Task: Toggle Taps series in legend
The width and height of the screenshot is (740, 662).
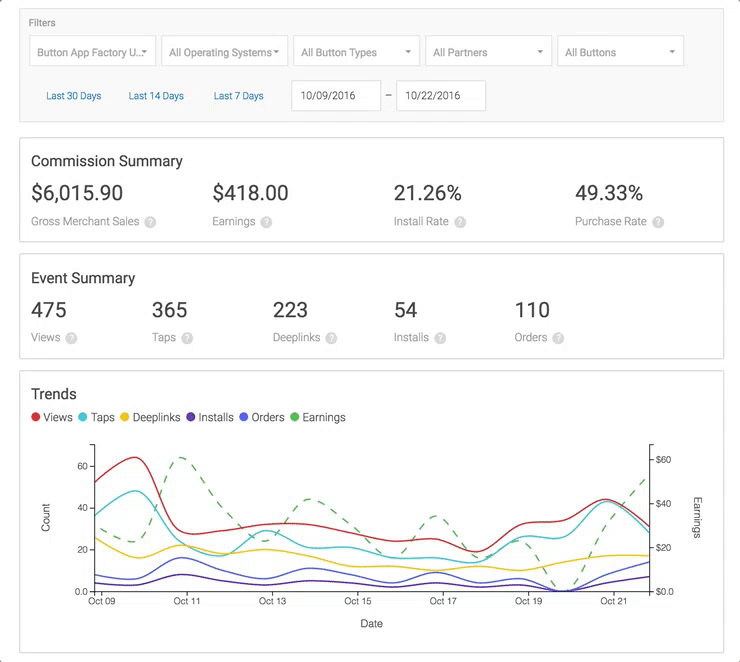Action: tap(97, 417)
